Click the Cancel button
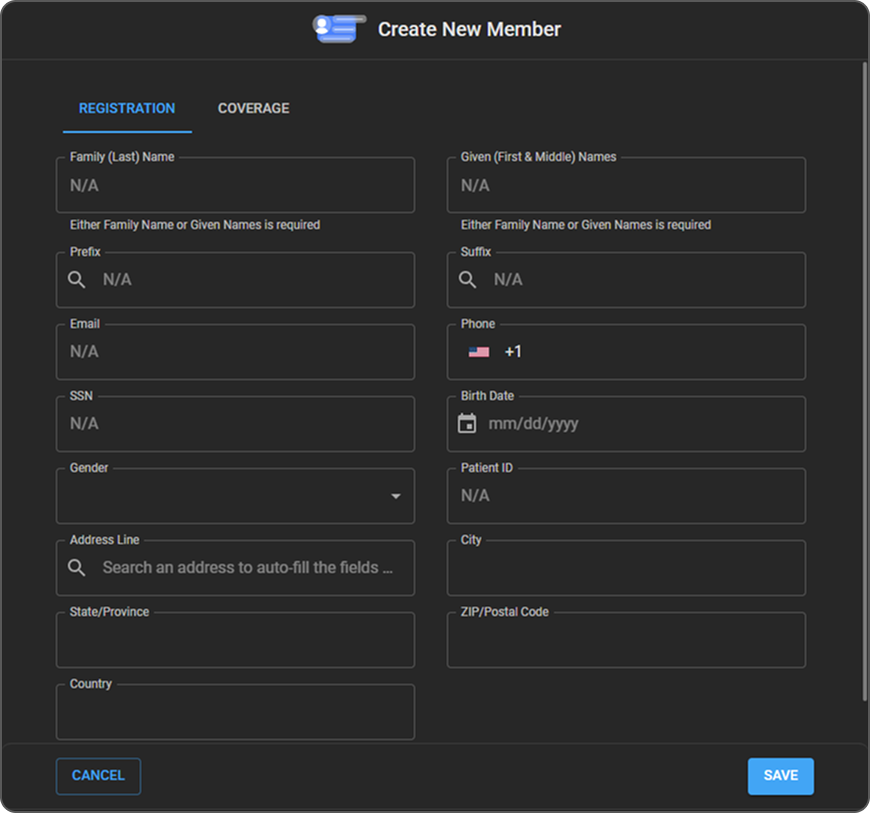The width and height of the screenshot is (870, 813). [x=98, y=776]
